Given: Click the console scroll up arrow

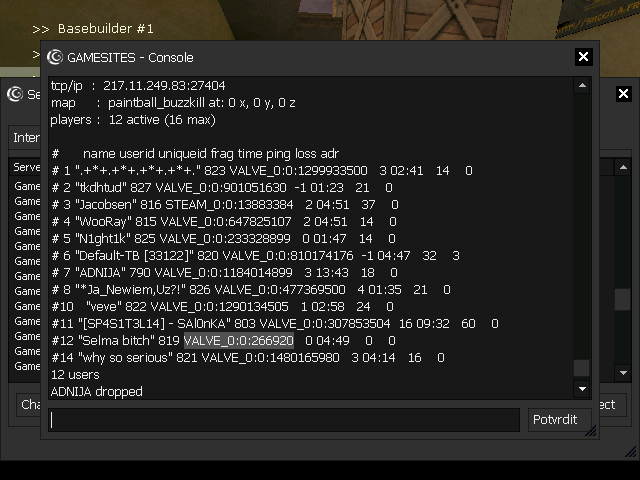Looking at the screenshot, I should pyautogui.click(x=582, y=85).
